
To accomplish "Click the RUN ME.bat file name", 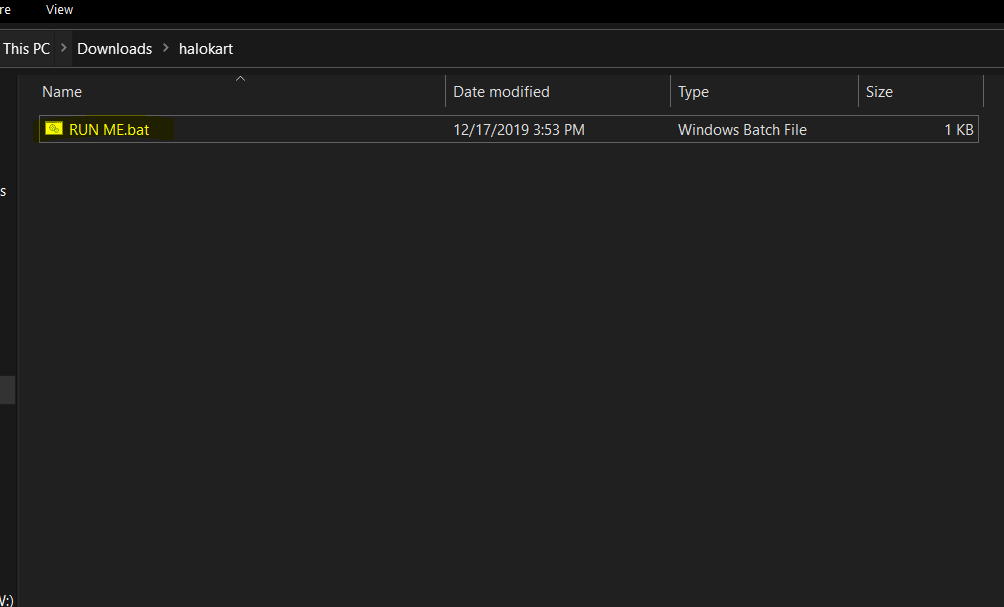I will pos(109,129).
